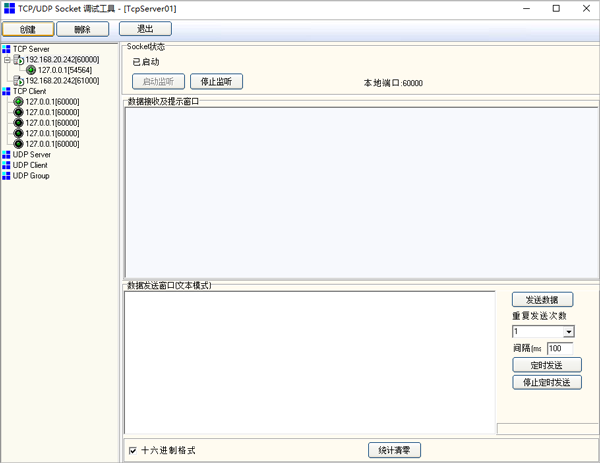Select the TCP Client category icon

(6, 91)
